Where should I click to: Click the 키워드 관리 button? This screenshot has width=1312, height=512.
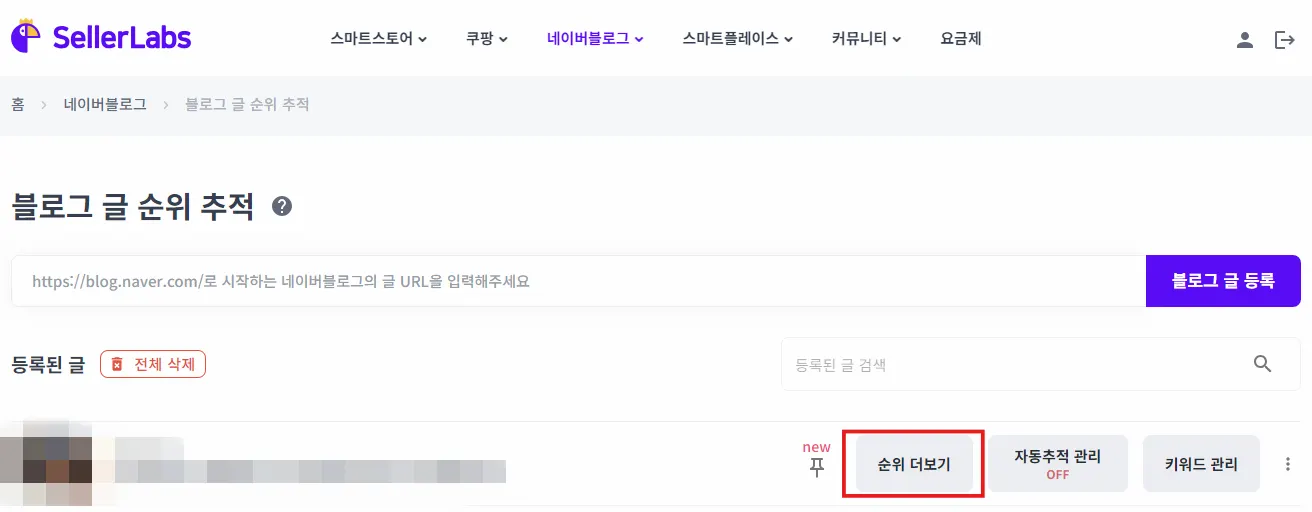[1201, 464]
